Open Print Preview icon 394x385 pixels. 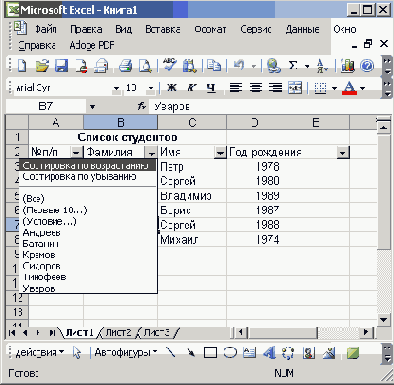145,65
